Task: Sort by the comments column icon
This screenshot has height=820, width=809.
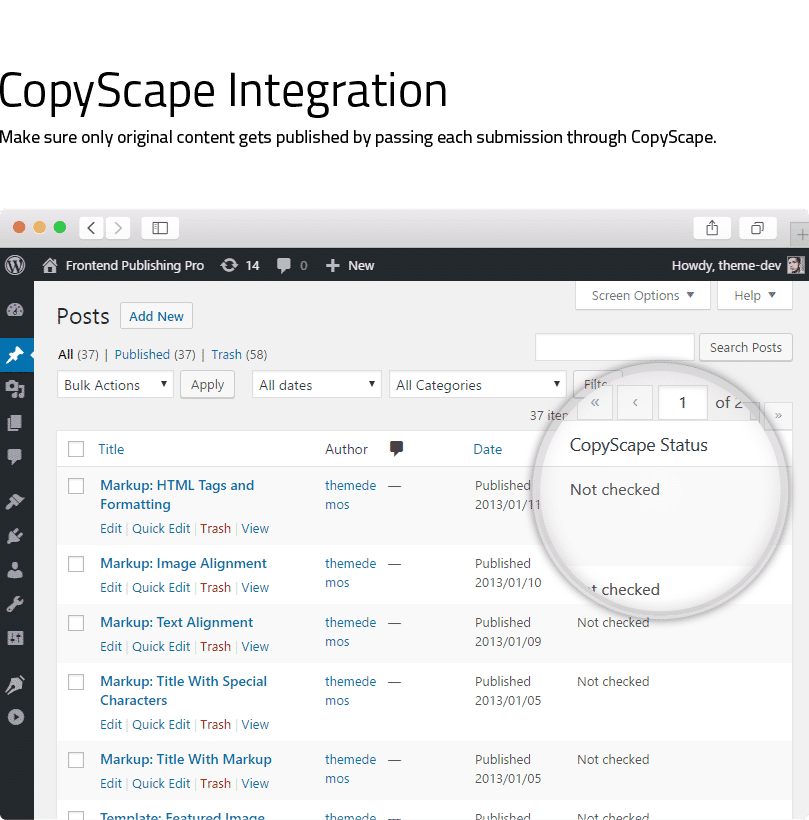Action: [x=396, y=448]
